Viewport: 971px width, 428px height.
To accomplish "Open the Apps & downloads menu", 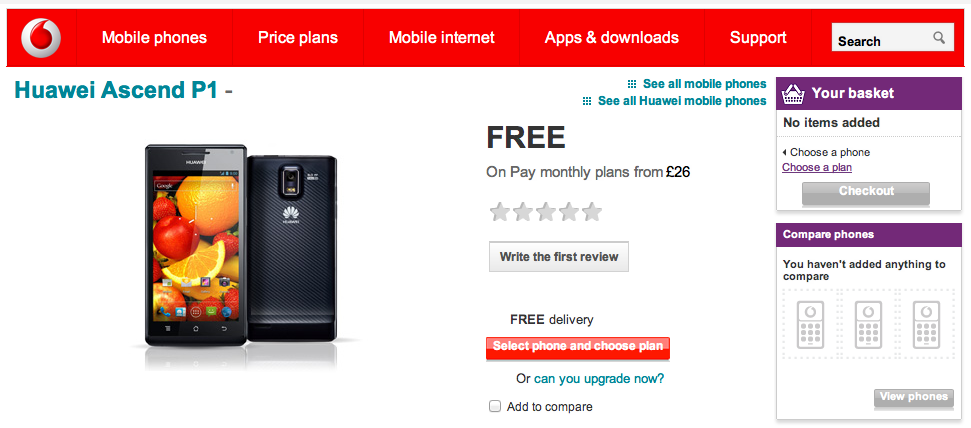I will 612,38.
